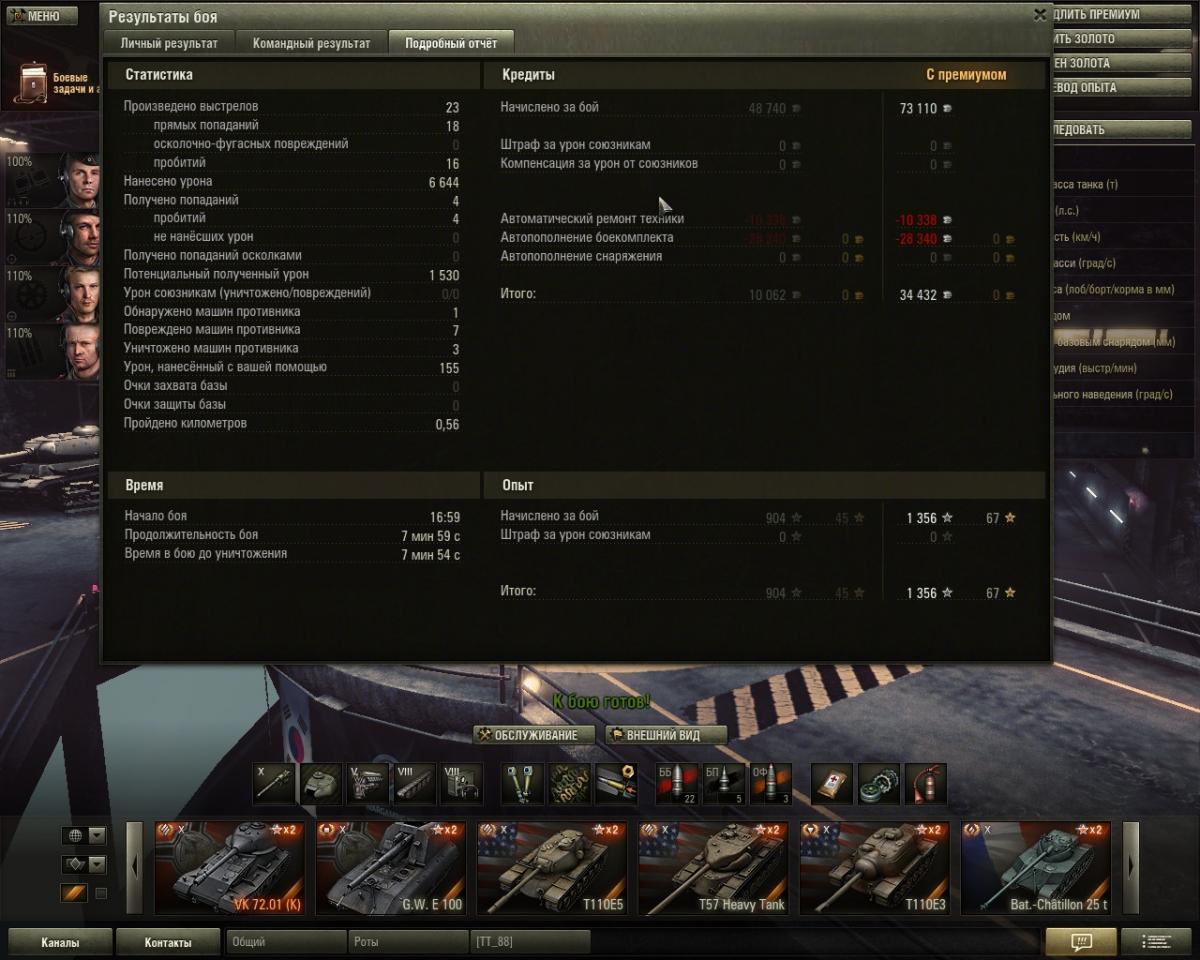Open the [TT_88] chat channel tab
Image resolution: width=1200 pixels, height=960 pixels.
(x=530, y=942)
